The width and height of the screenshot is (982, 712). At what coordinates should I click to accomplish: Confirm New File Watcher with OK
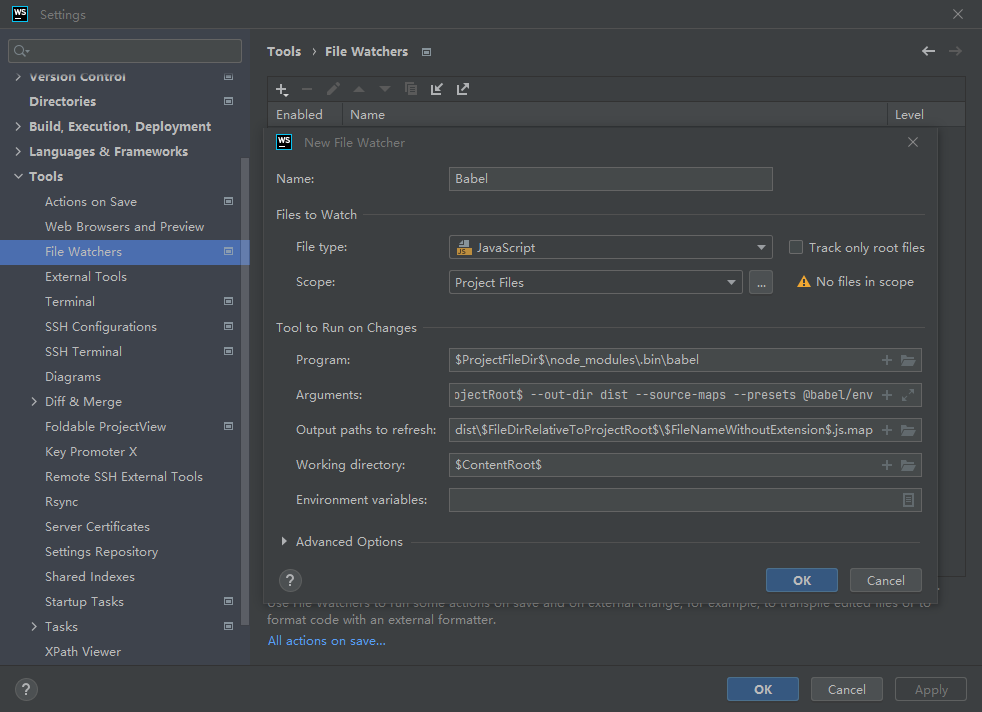[802, 580]
